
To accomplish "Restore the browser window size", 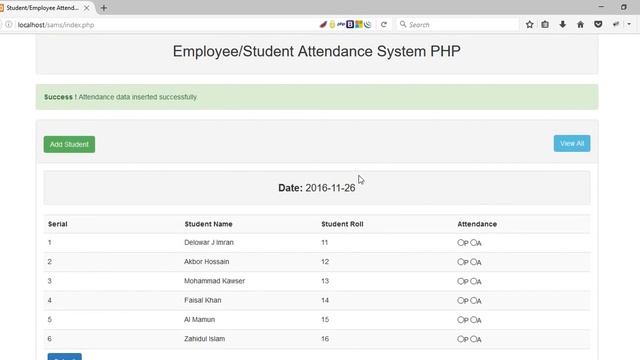I will tap(624, 7).
